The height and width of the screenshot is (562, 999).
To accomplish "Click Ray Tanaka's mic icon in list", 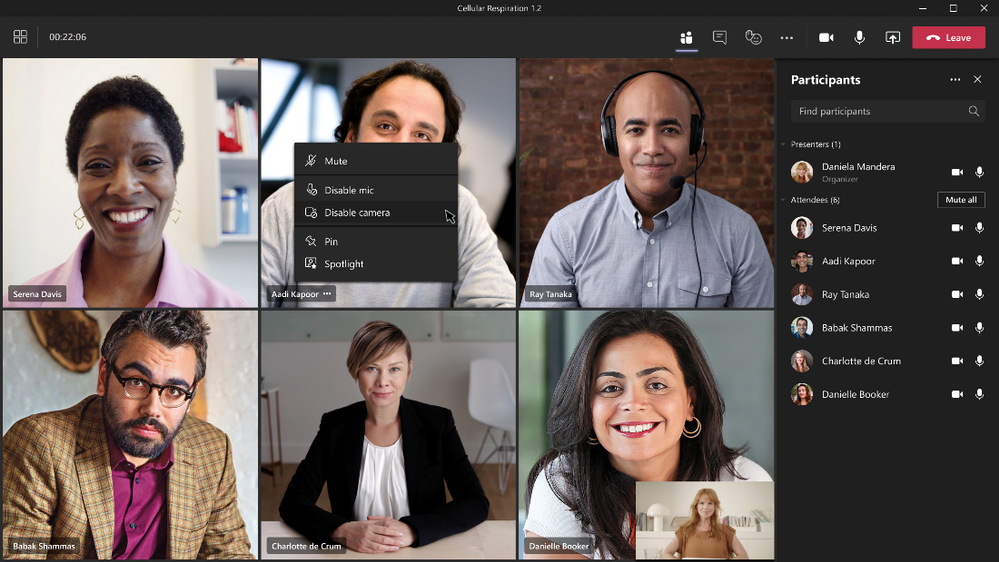I will (x=979, y=294).
